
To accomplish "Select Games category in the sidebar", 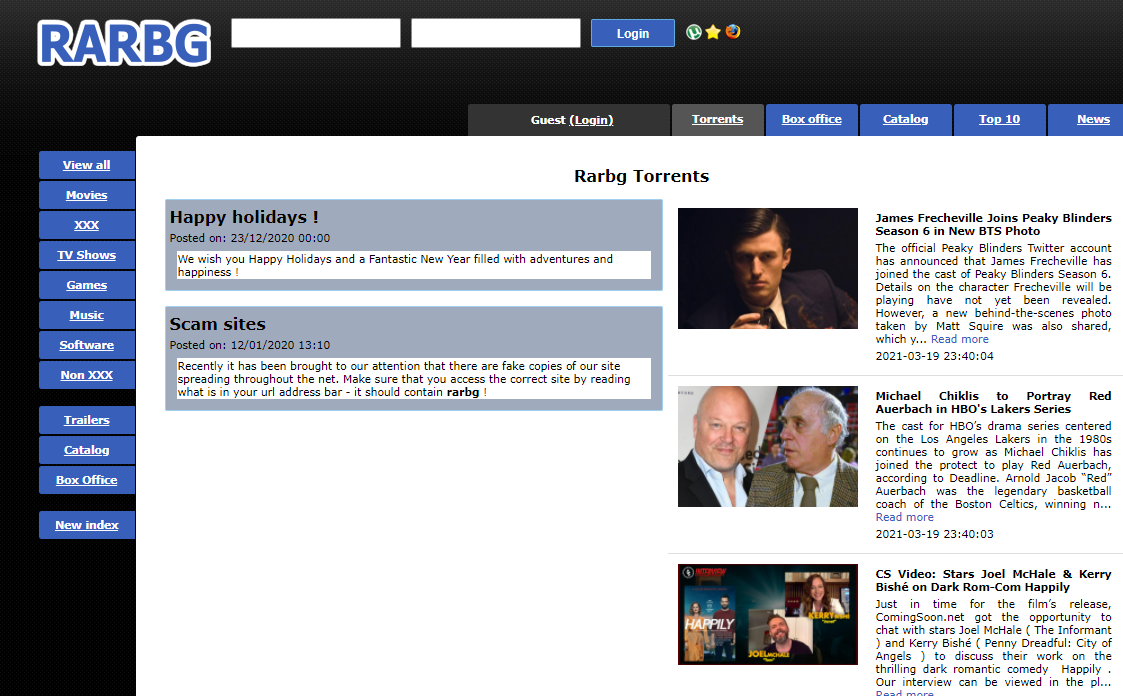I will pyautogui.click(x=87, y=285).
